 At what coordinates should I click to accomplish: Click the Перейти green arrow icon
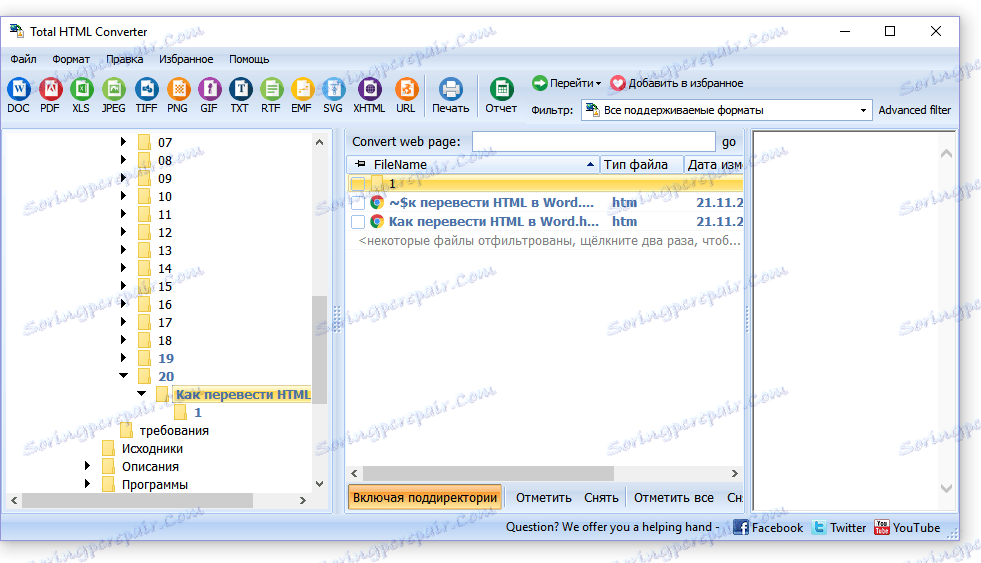(x=539, y=83)
